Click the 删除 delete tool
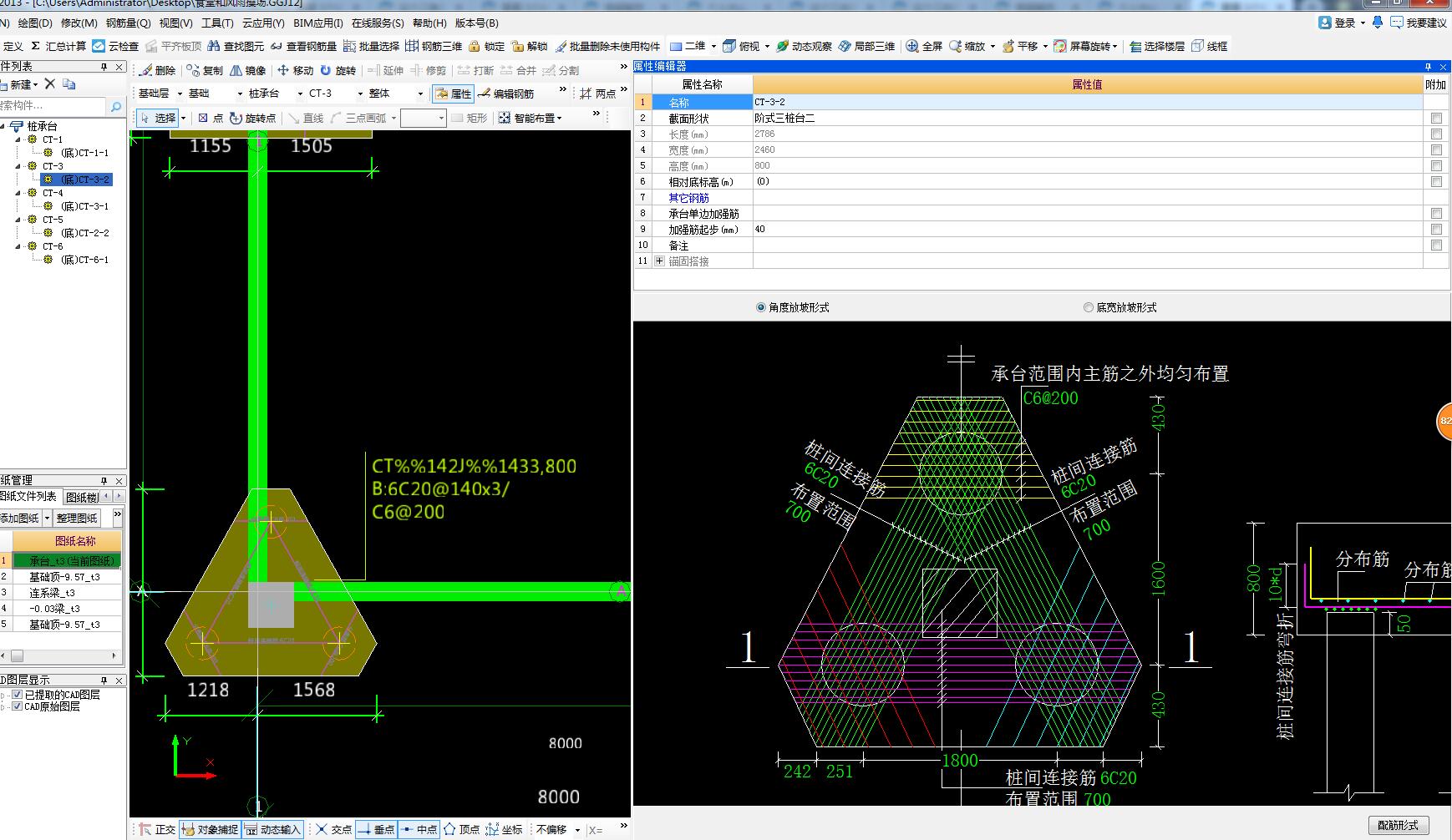Image resolution: width=1452 pixels, height=840 pixels. click(x=158, y=70)
